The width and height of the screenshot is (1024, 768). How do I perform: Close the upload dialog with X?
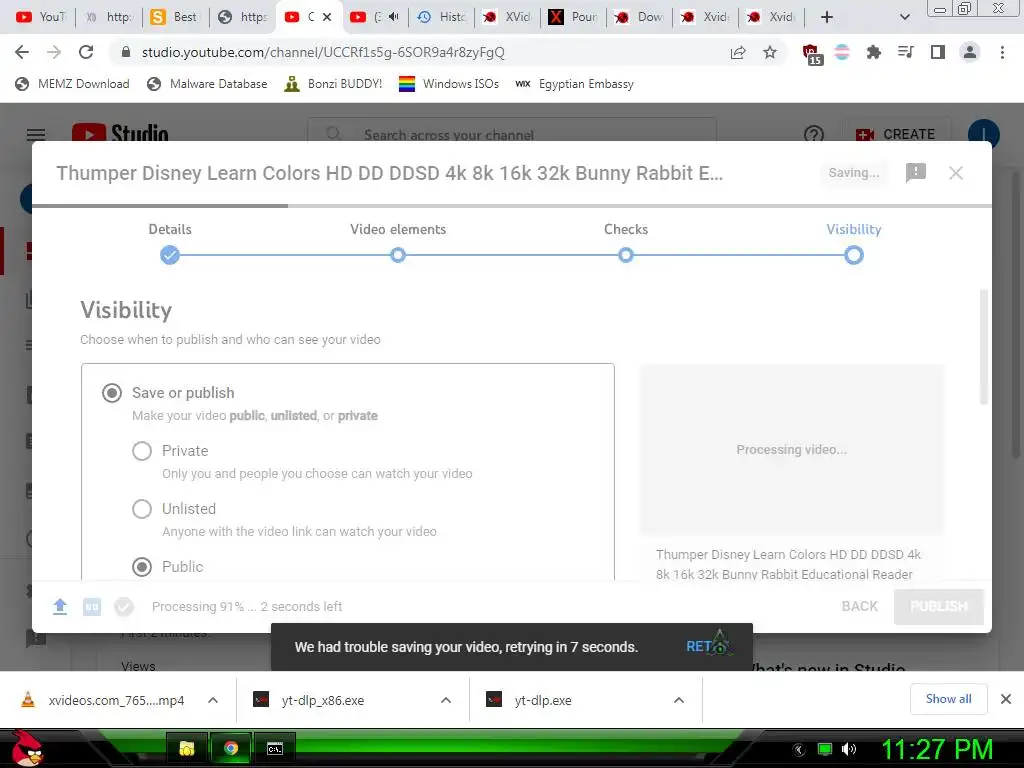(955, 173)
